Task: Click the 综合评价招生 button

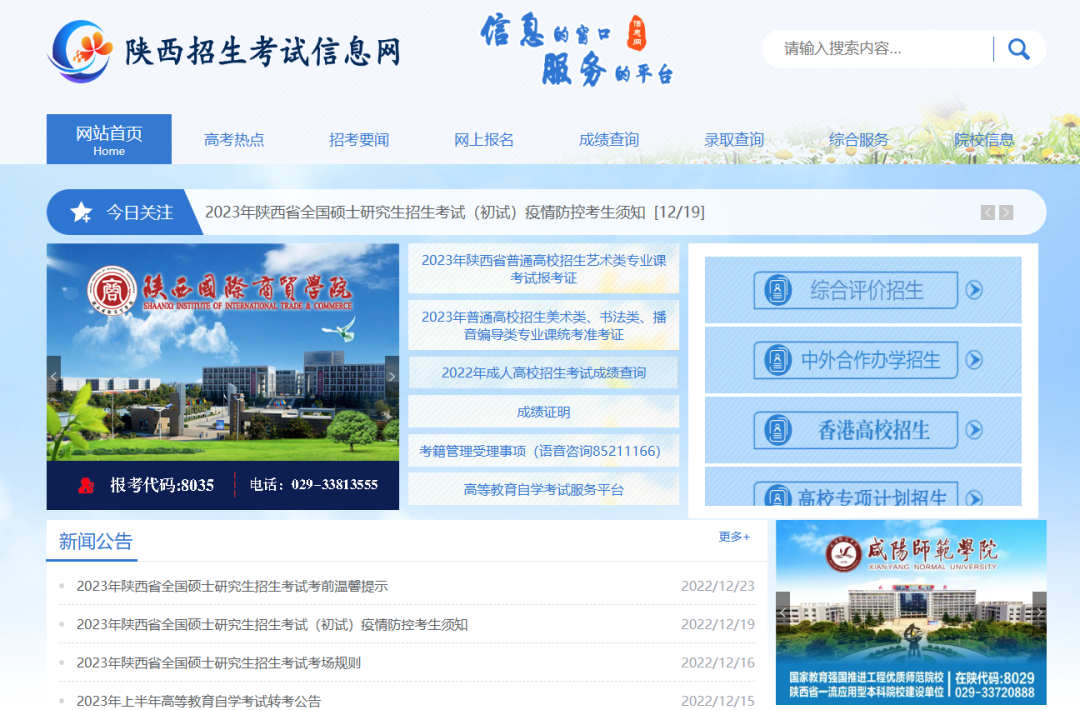Action: coord(856,290)
